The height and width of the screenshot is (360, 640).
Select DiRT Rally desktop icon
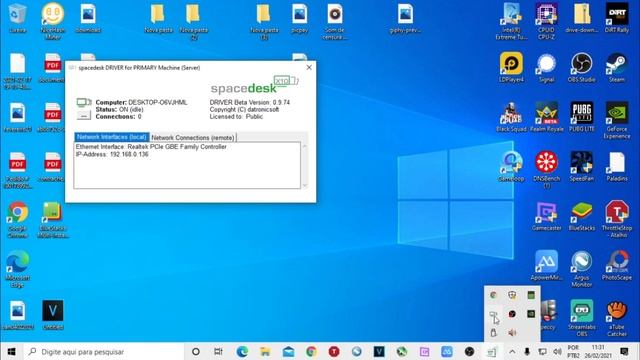(x=617, y=18)
